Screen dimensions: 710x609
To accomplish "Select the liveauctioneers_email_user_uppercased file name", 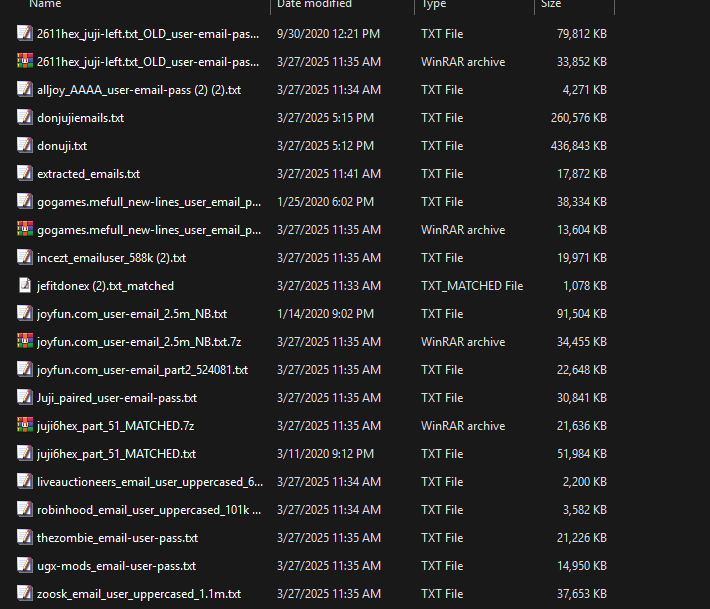I will pyautogui.click(x=150, y=482).
